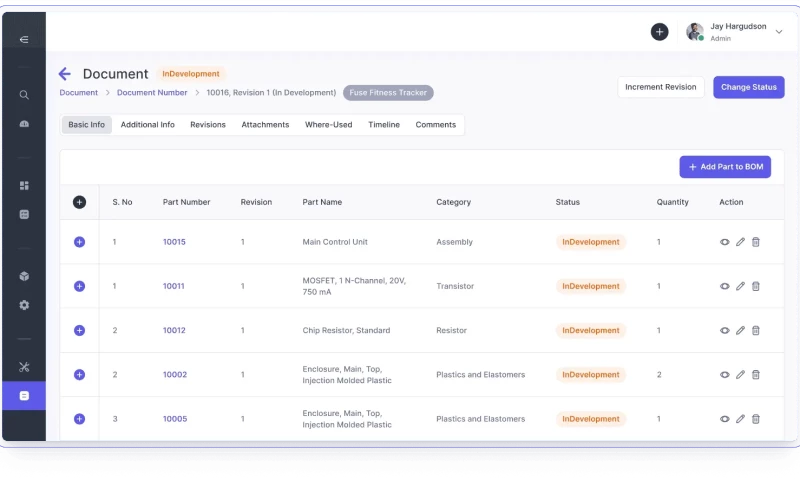Open part number 10011 link
The image size is (800, 480).
[x=173, y=286]
